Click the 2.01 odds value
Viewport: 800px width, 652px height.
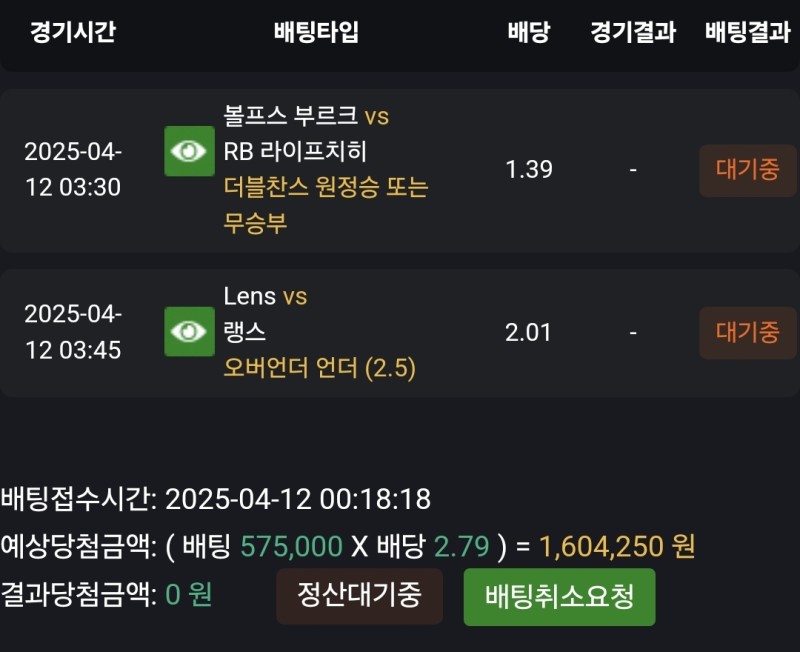point(529,333)
